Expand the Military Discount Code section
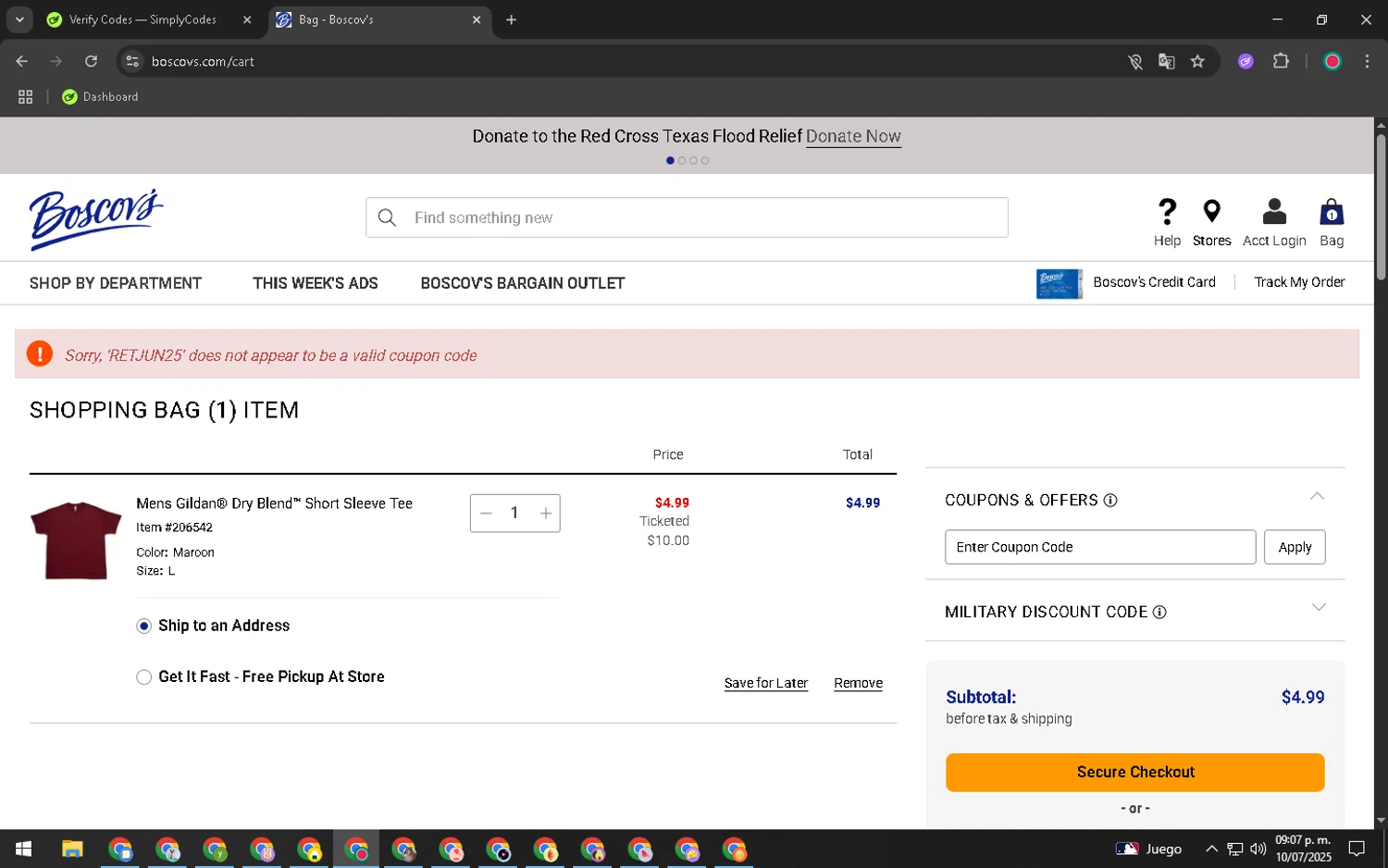Viewport: 1388px width, 868px height. click(x=1319, y=608)
